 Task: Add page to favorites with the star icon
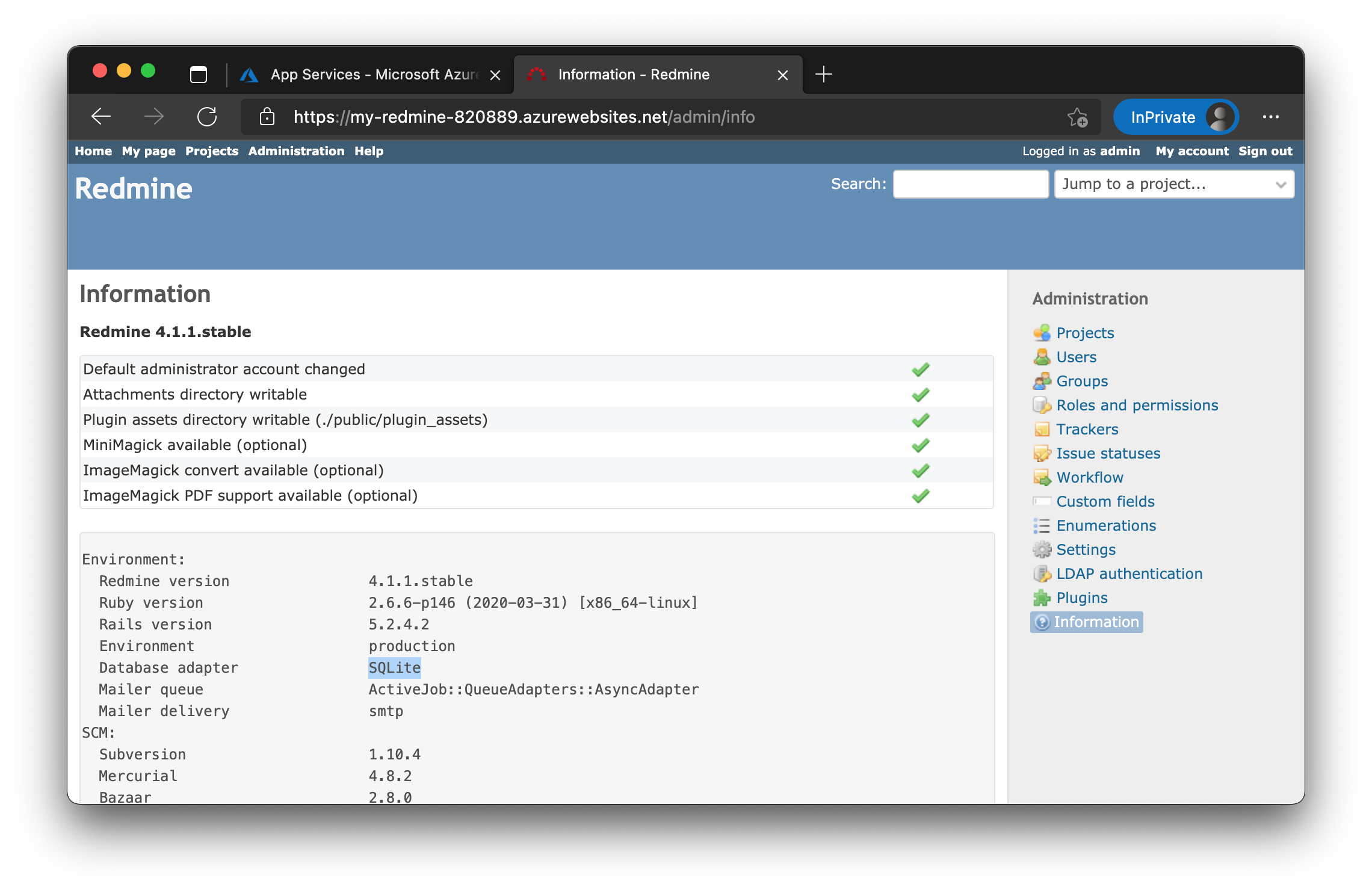pos(1077,117)
